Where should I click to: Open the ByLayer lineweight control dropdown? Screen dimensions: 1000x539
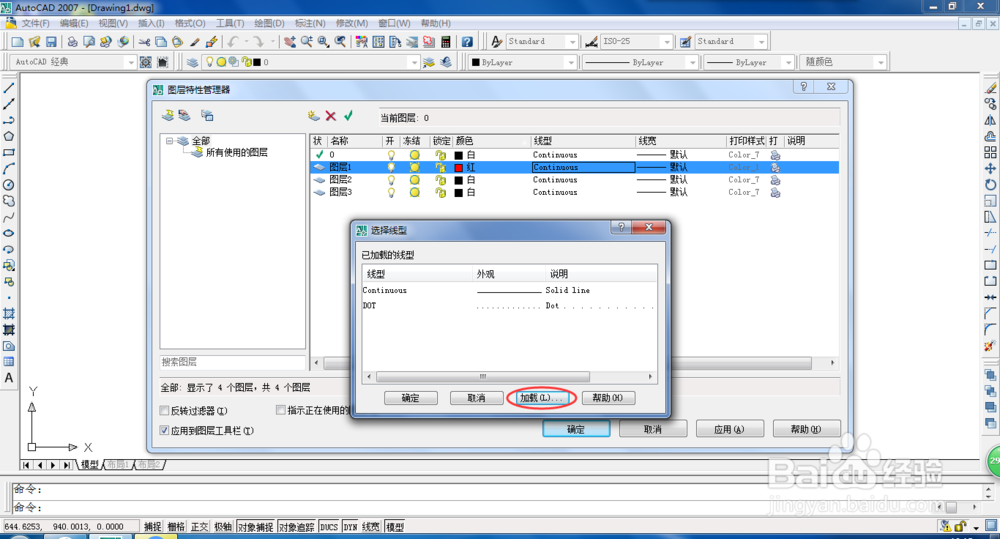[x=788, y=63]
